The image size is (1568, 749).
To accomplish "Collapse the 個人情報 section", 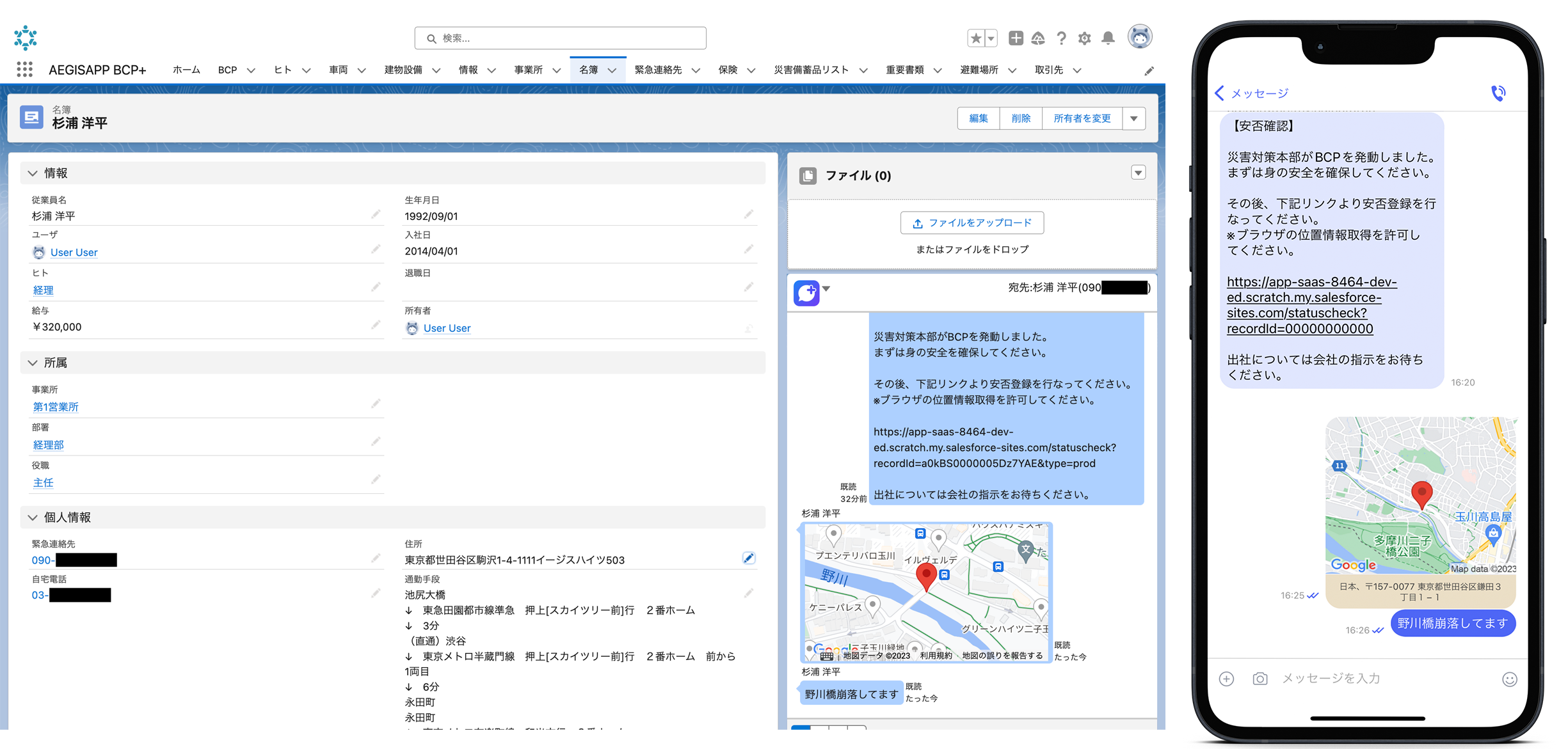I will point(33,517).
